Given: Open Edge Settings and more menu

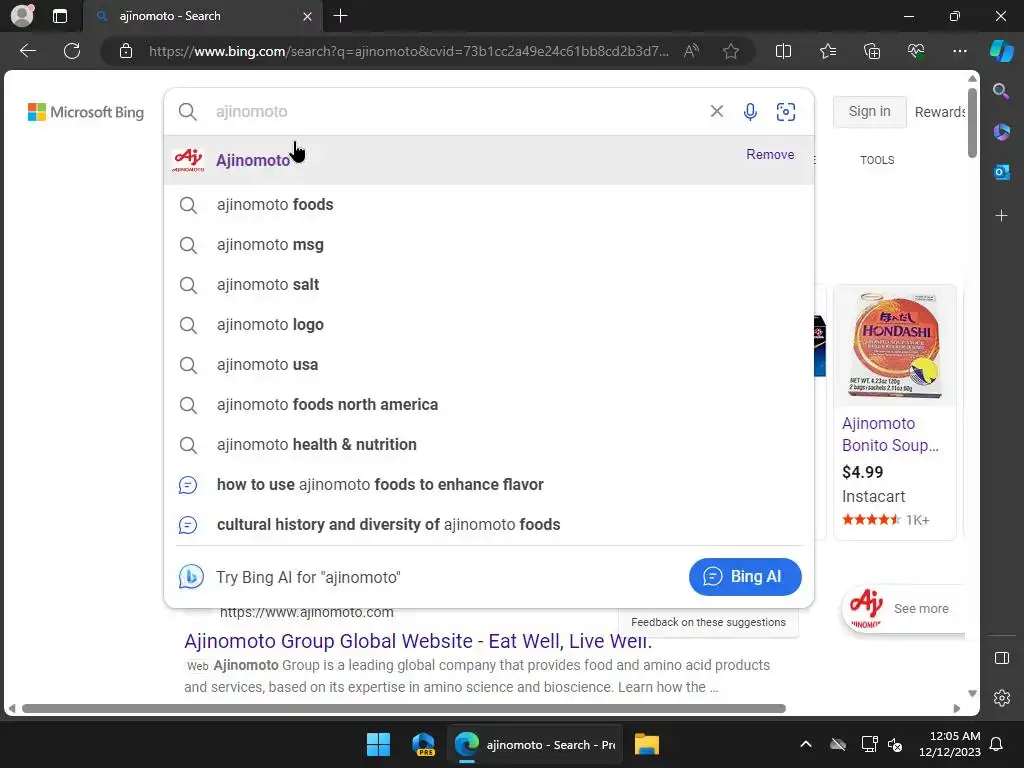Looking at the screenshot, I should tap(959, 51).
